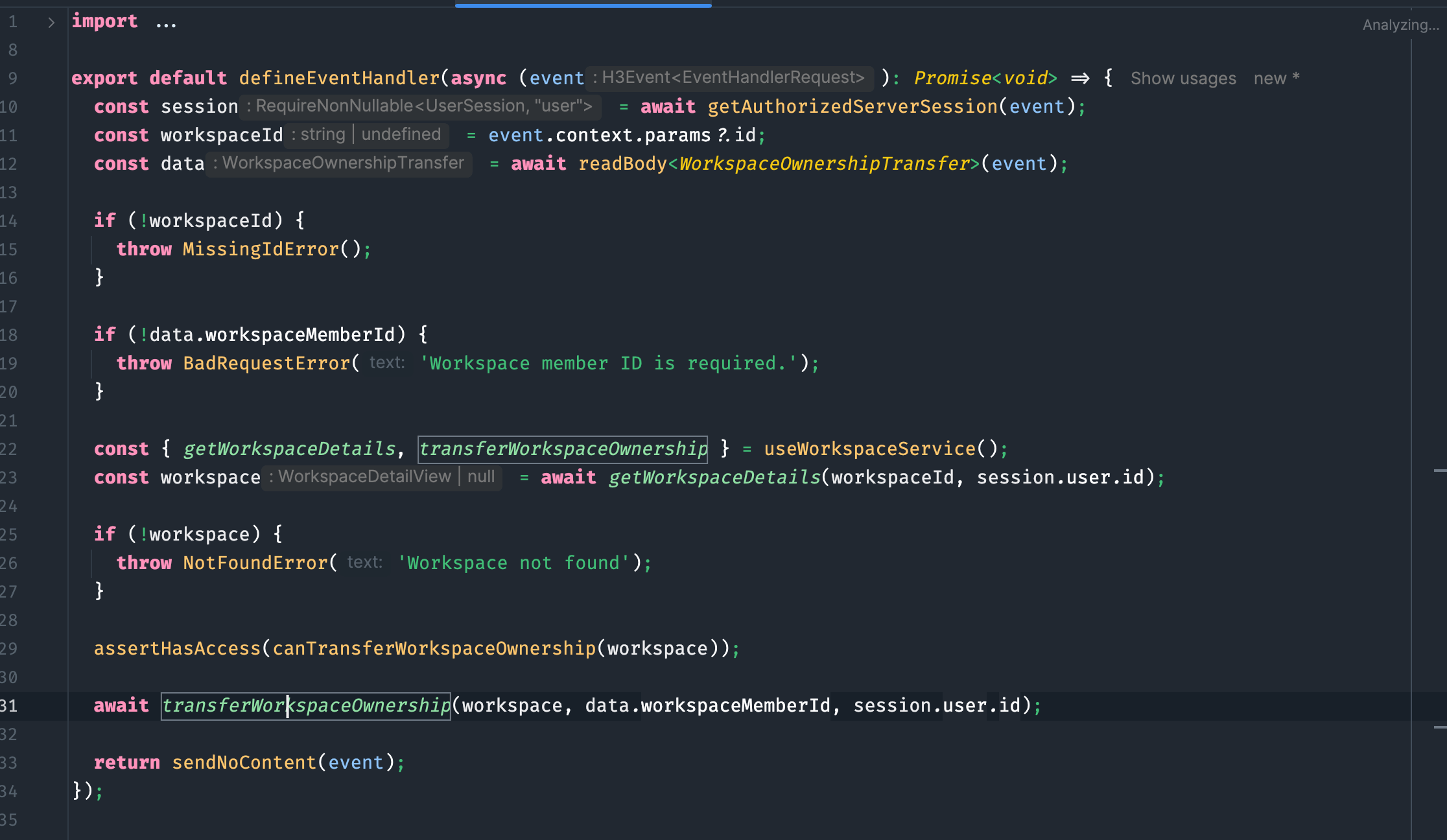The height and width of the screenshot is (840, 1447).
Task: Click the 'text:' parameter hint in NotFoundError
Action: pos(364,563)
